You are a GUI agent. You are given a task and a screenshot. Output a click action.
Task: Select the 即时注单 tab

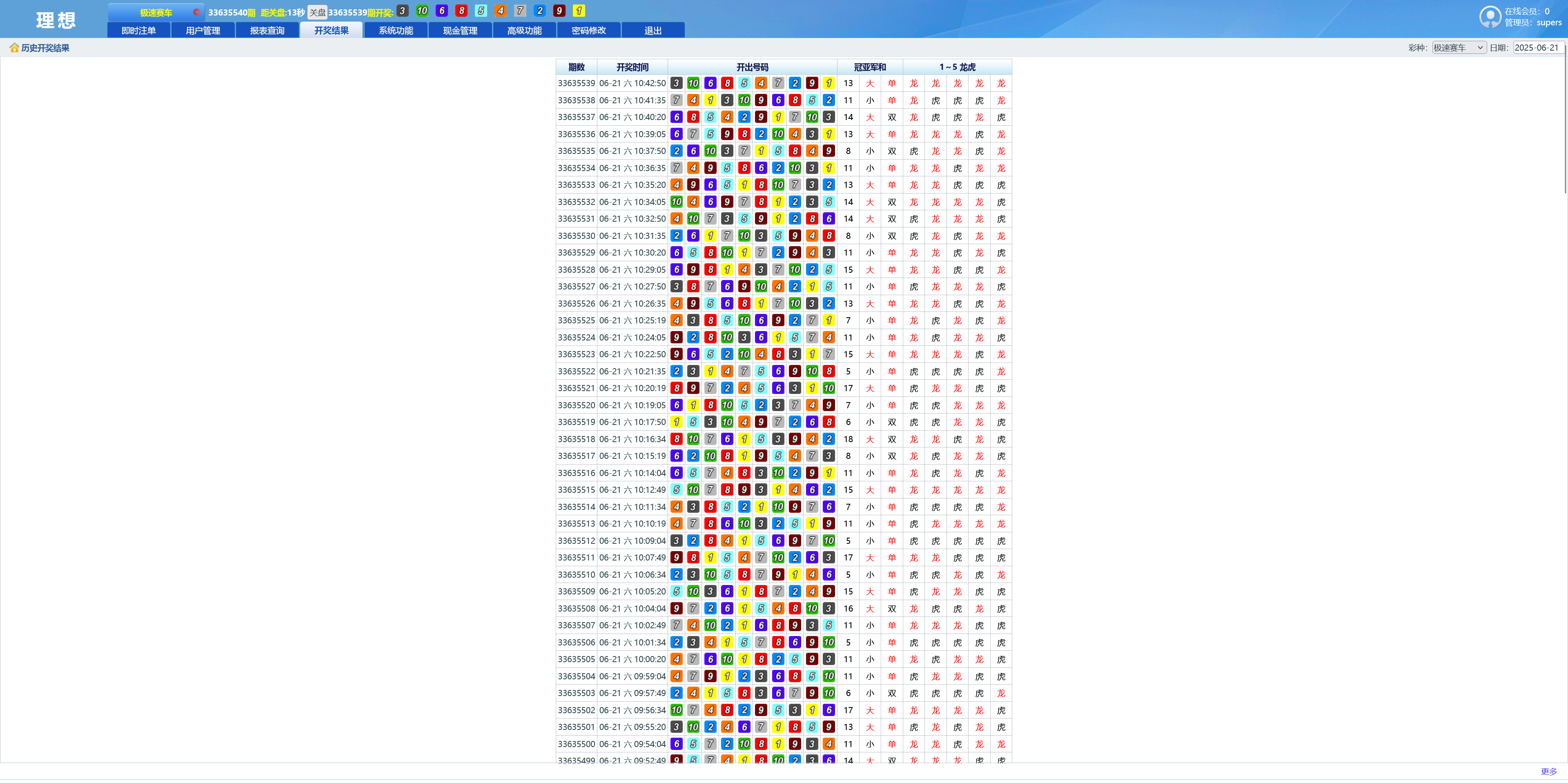pyautogui.click(x=139, y=31)
